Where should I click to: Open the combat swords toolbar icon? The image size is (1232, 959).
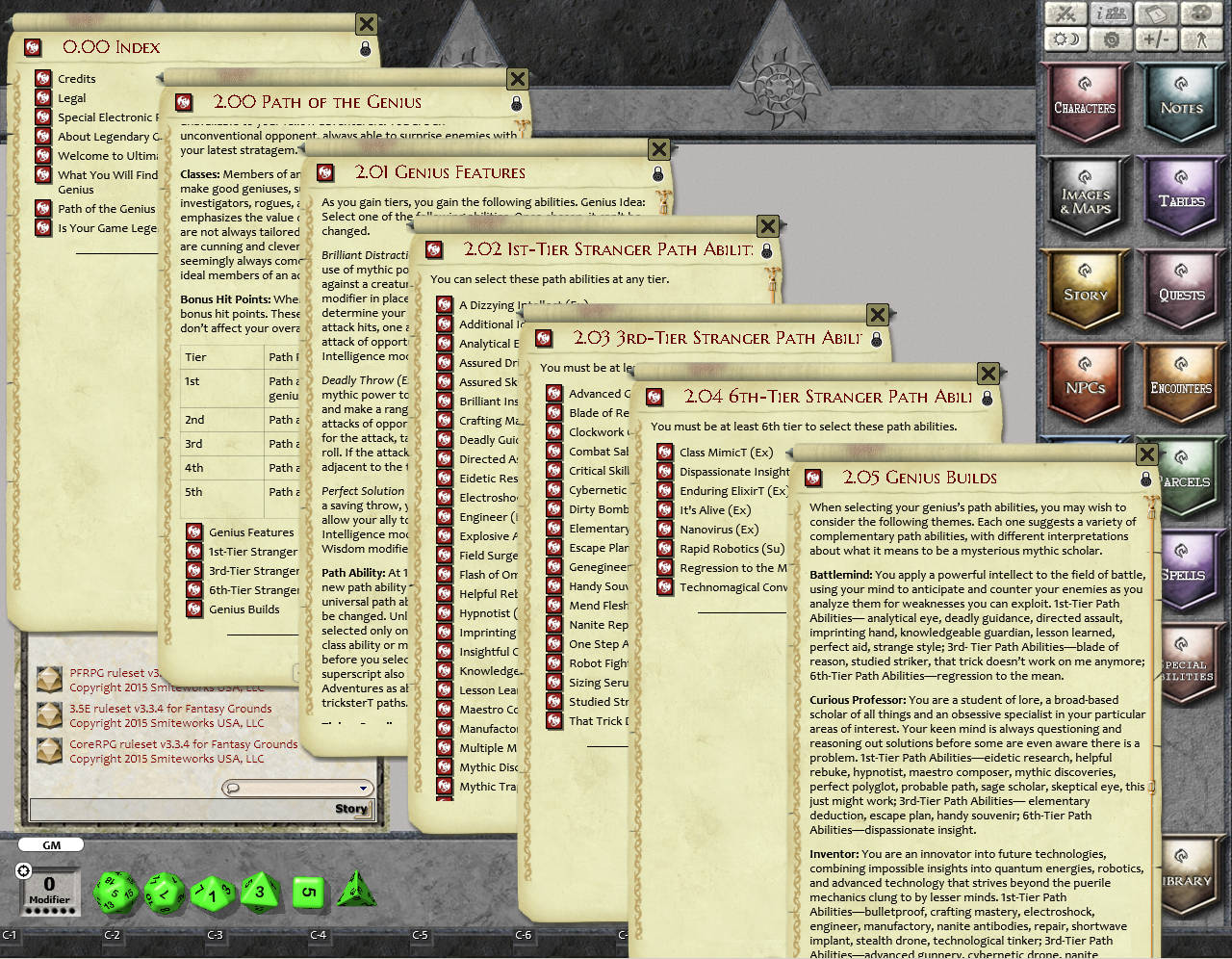tap(1065, 13)
